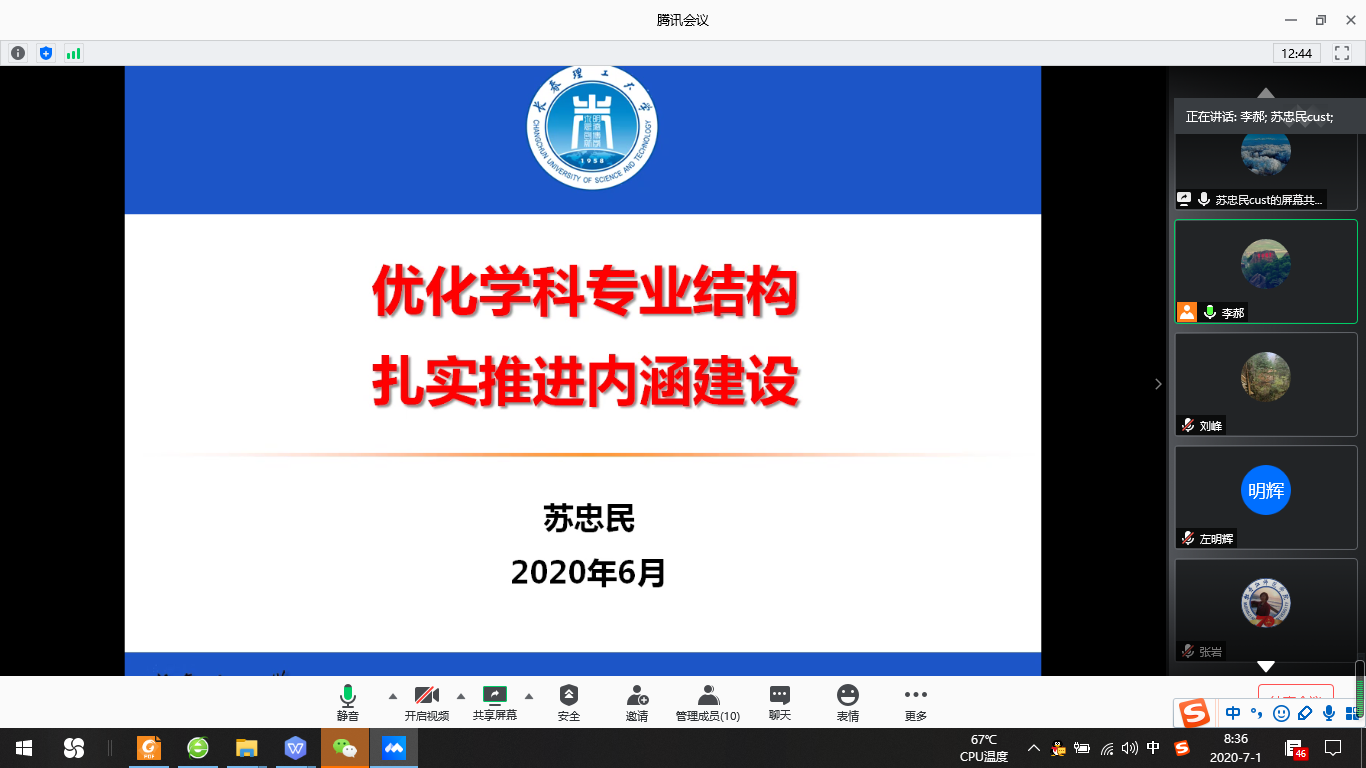Turn on camera with 开启视频
The image size is (1366, 768).
(x=427, y=702)
